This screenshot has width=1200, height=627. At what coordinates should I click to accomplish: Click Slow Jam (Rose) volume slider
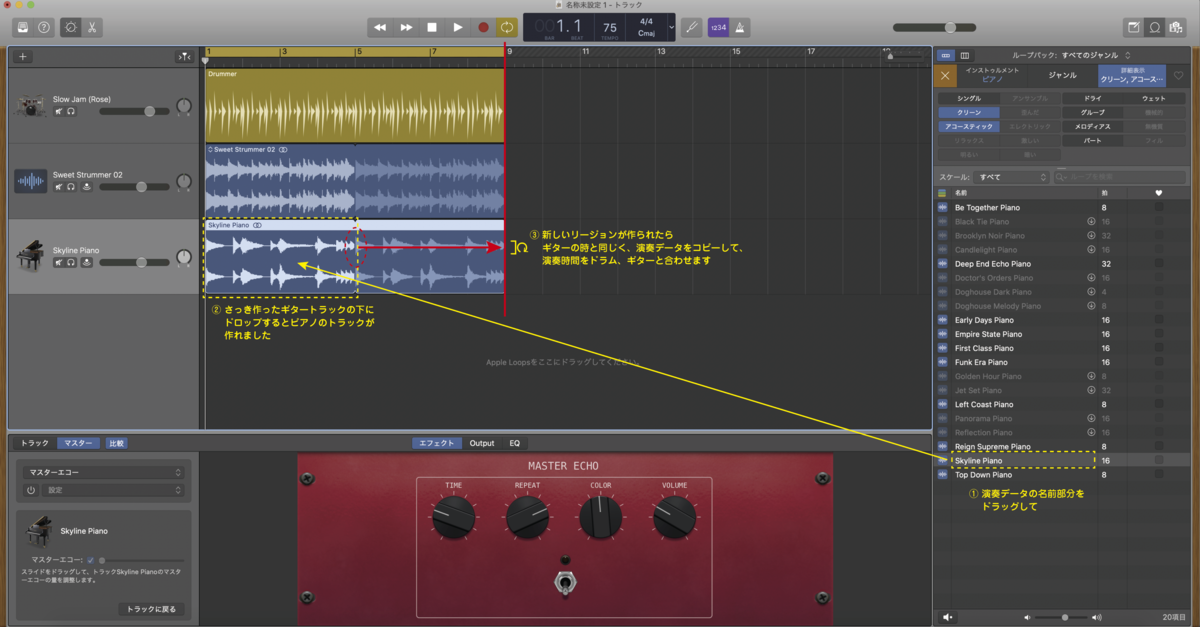(133, 111)
